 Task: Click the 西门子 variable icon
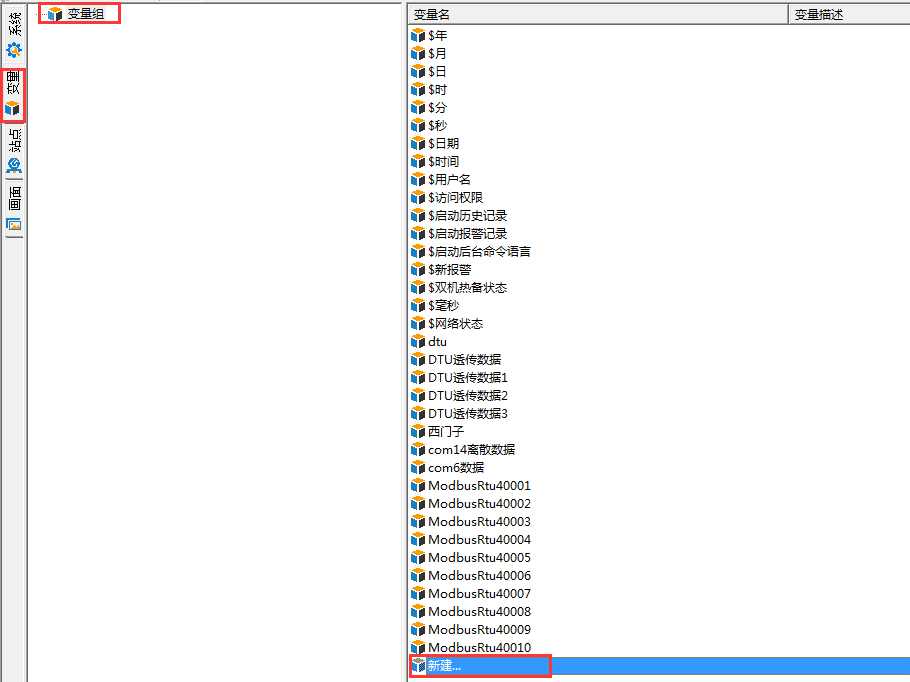(418, 432)
